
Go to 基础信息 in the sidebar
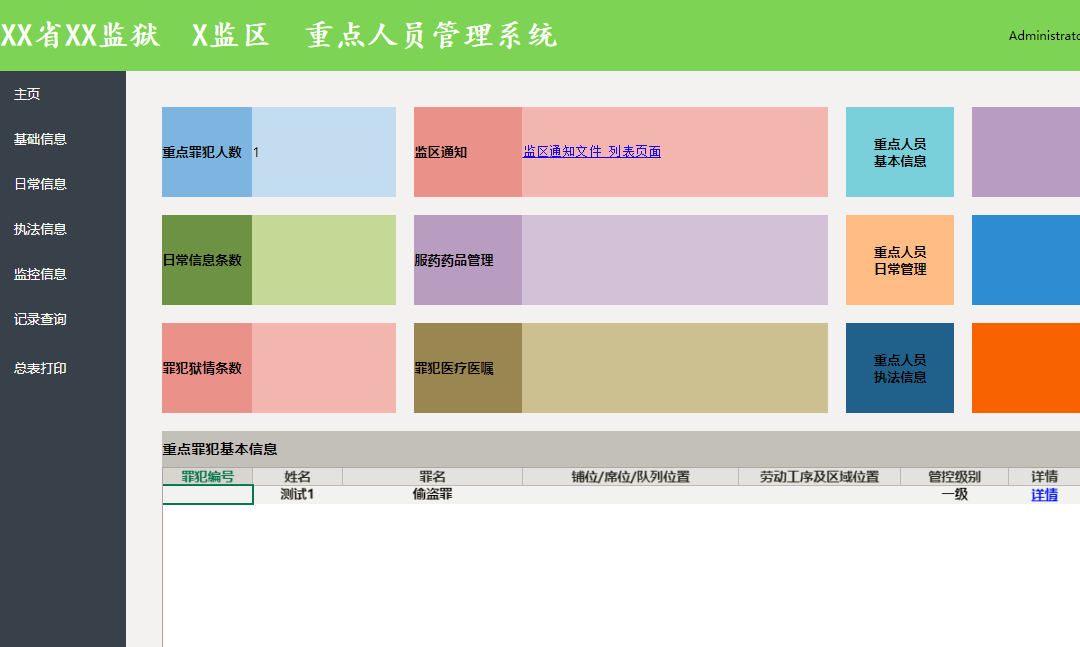40,139
